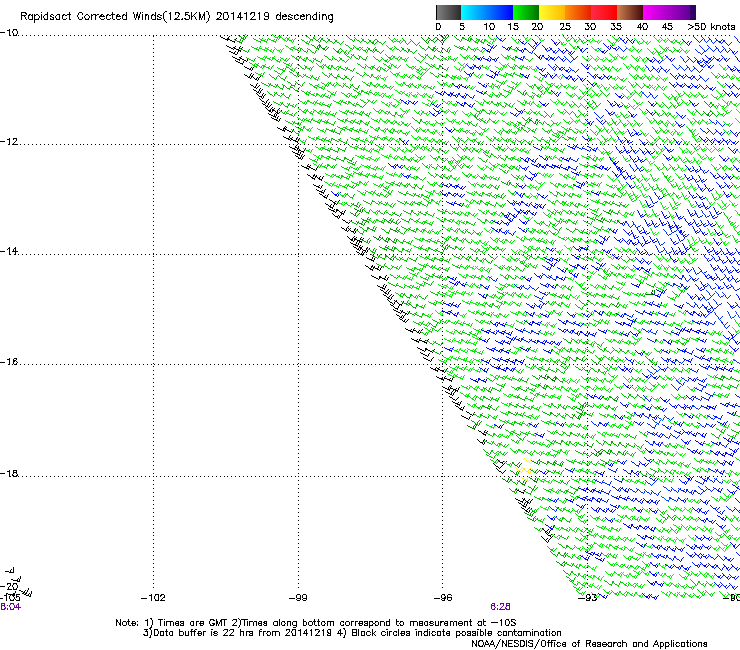Select the gray 0-5 knots legend color

[x=448, y=12]
